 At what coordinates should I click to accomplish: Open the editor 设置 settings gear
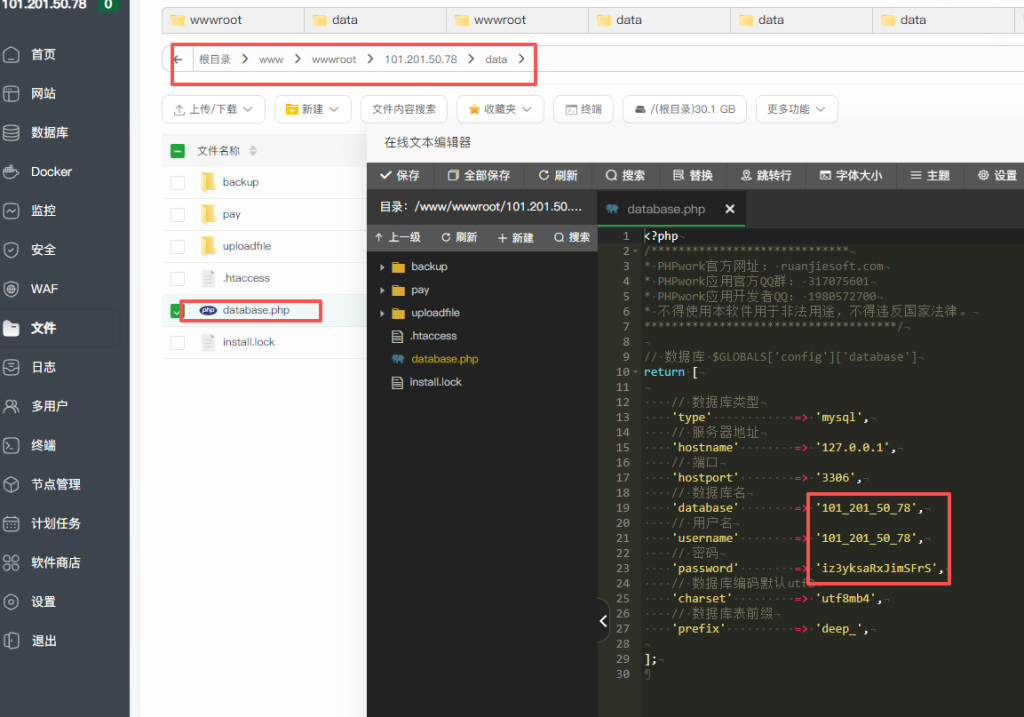pos(996,174)
